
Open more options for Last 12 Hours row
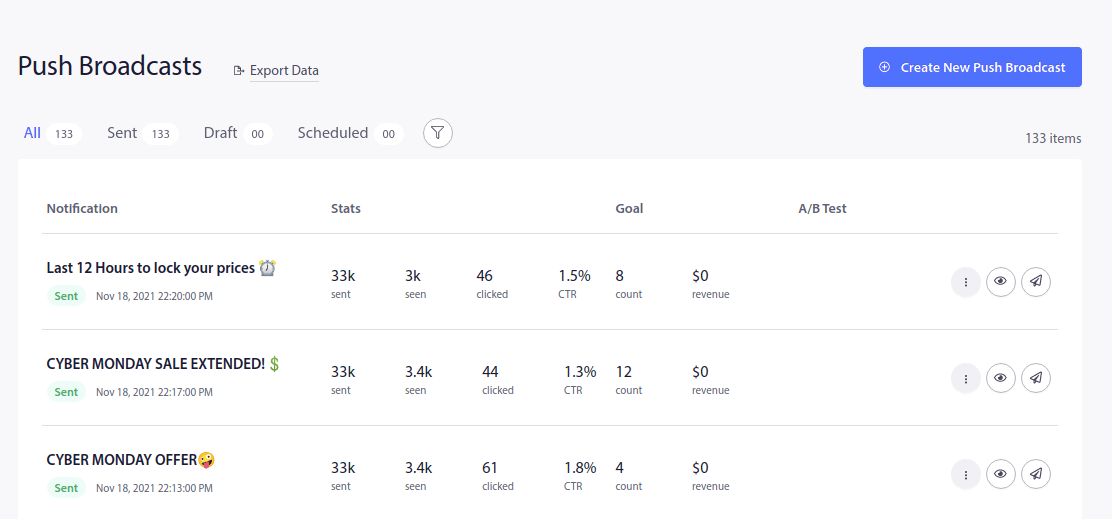point(965,281)
